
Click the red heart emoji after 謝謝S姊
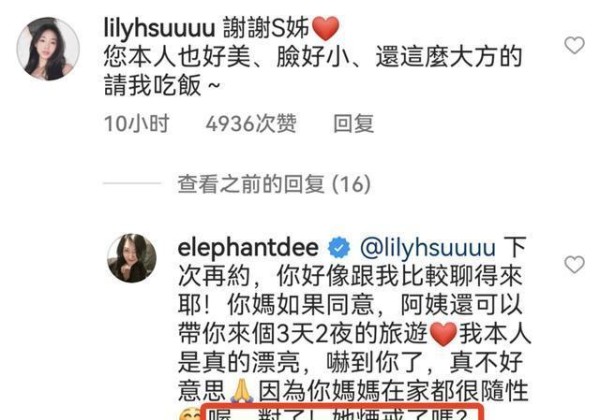click(x=326, y=28)
